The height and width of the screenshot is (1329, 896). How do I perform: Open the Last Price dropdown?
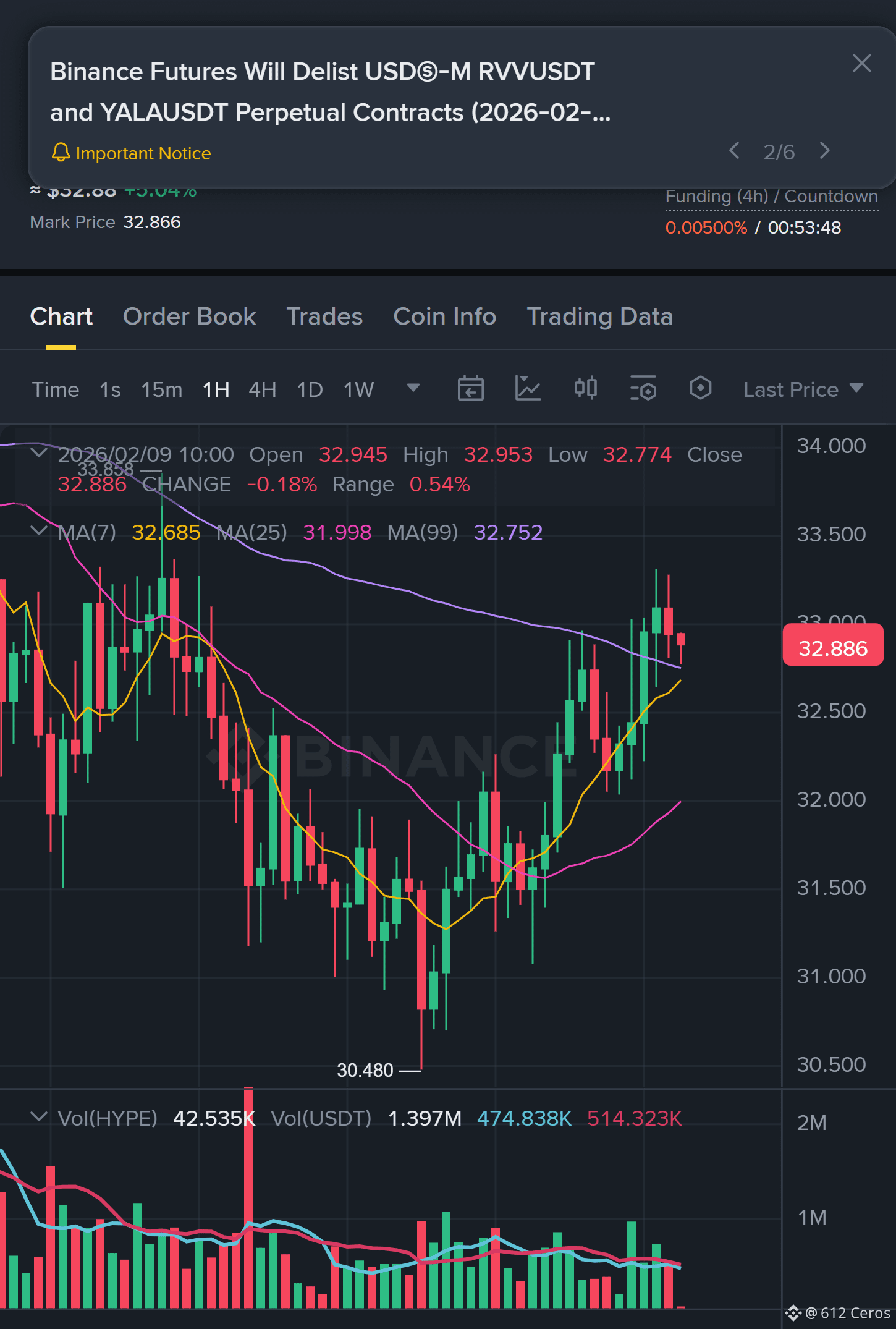click(x=803, y=389)
